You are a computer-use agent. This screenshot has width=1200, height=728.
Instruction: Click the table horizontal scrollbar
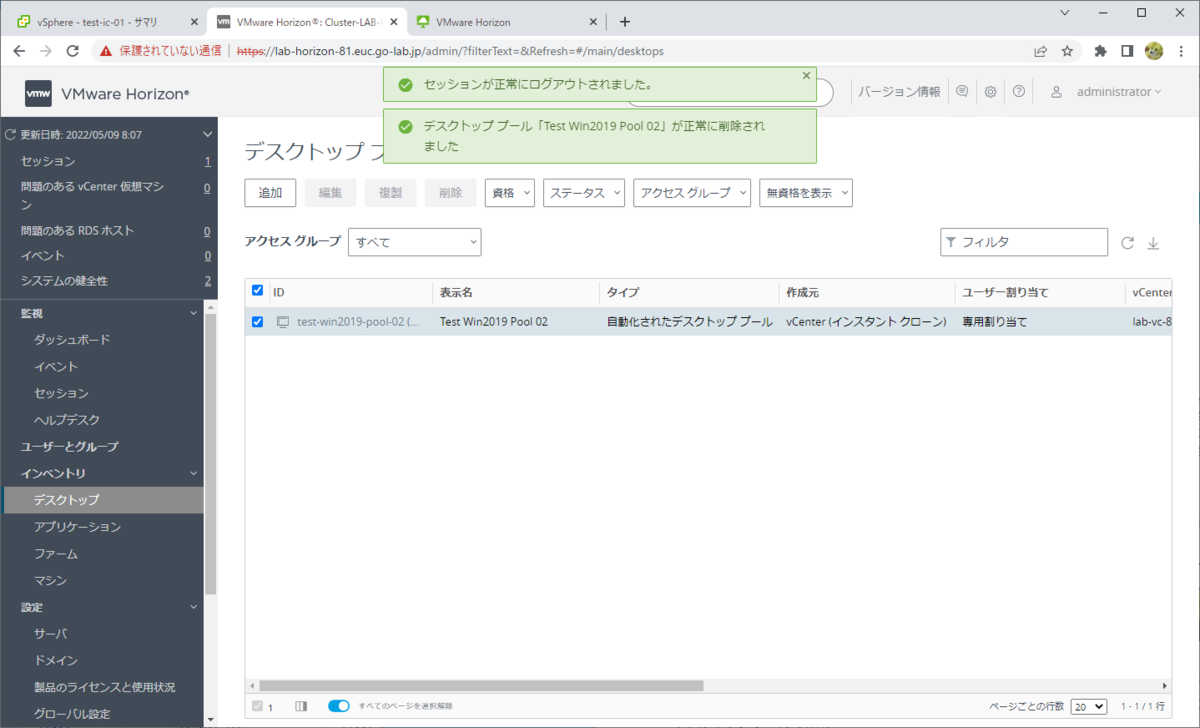point(481,686)
